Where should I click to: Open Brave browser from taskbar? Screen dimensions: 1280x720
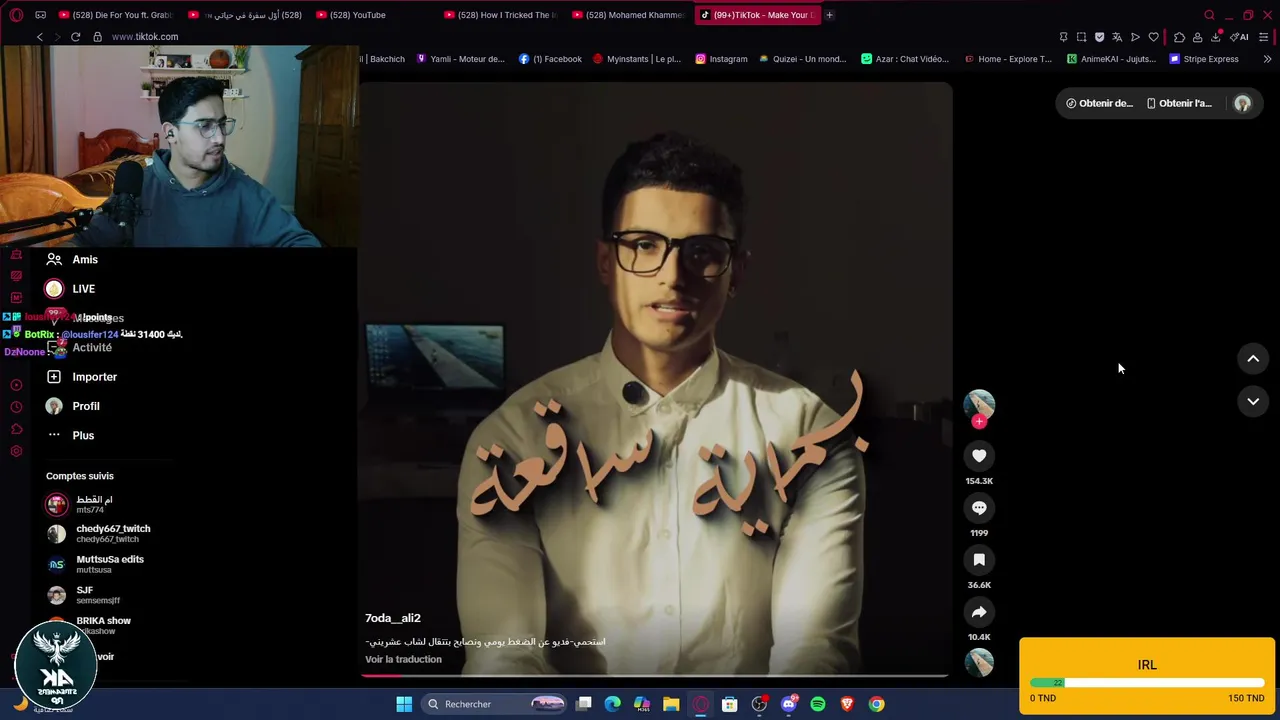(847, 704)
